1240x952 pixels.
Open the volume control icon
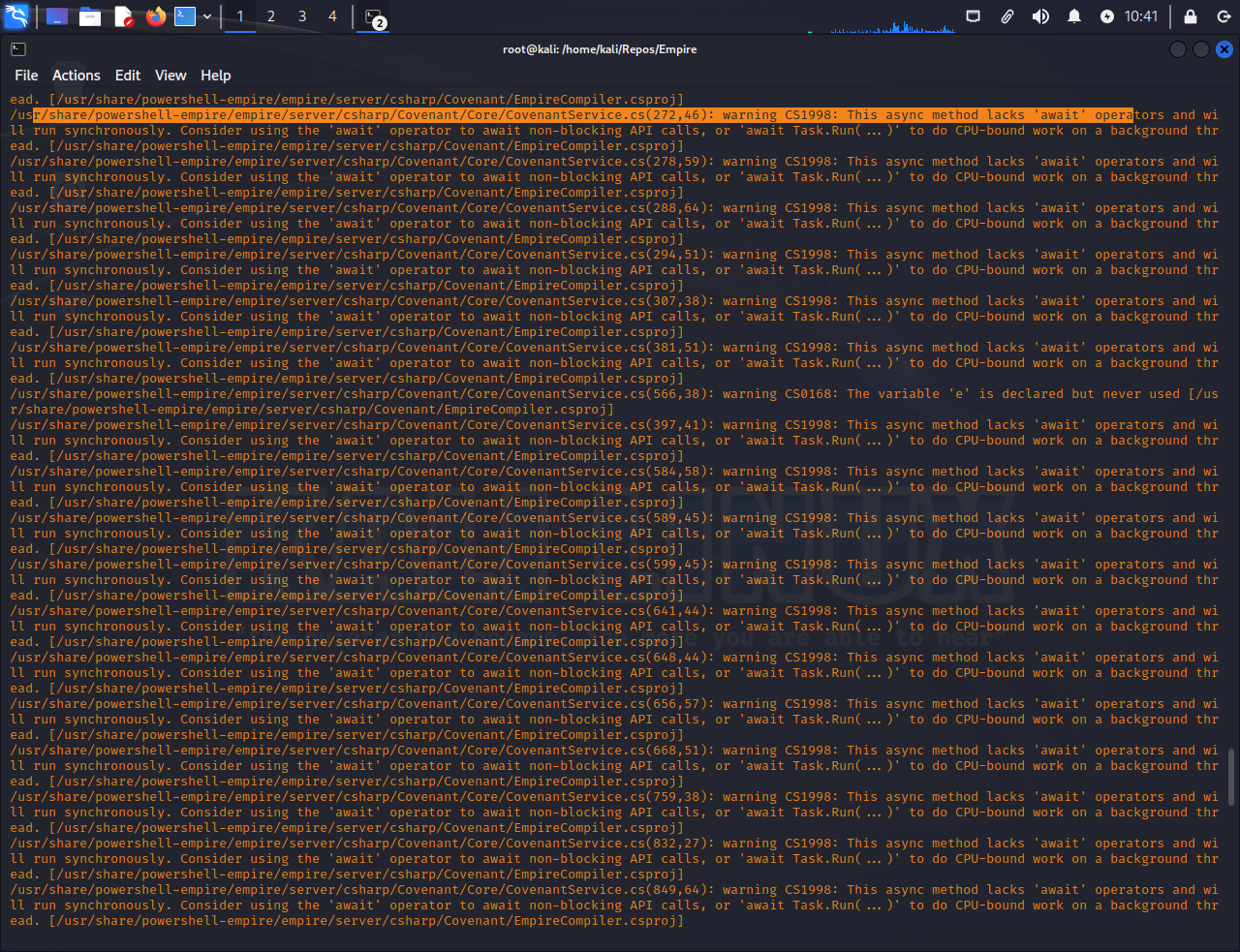[1040, 16]
